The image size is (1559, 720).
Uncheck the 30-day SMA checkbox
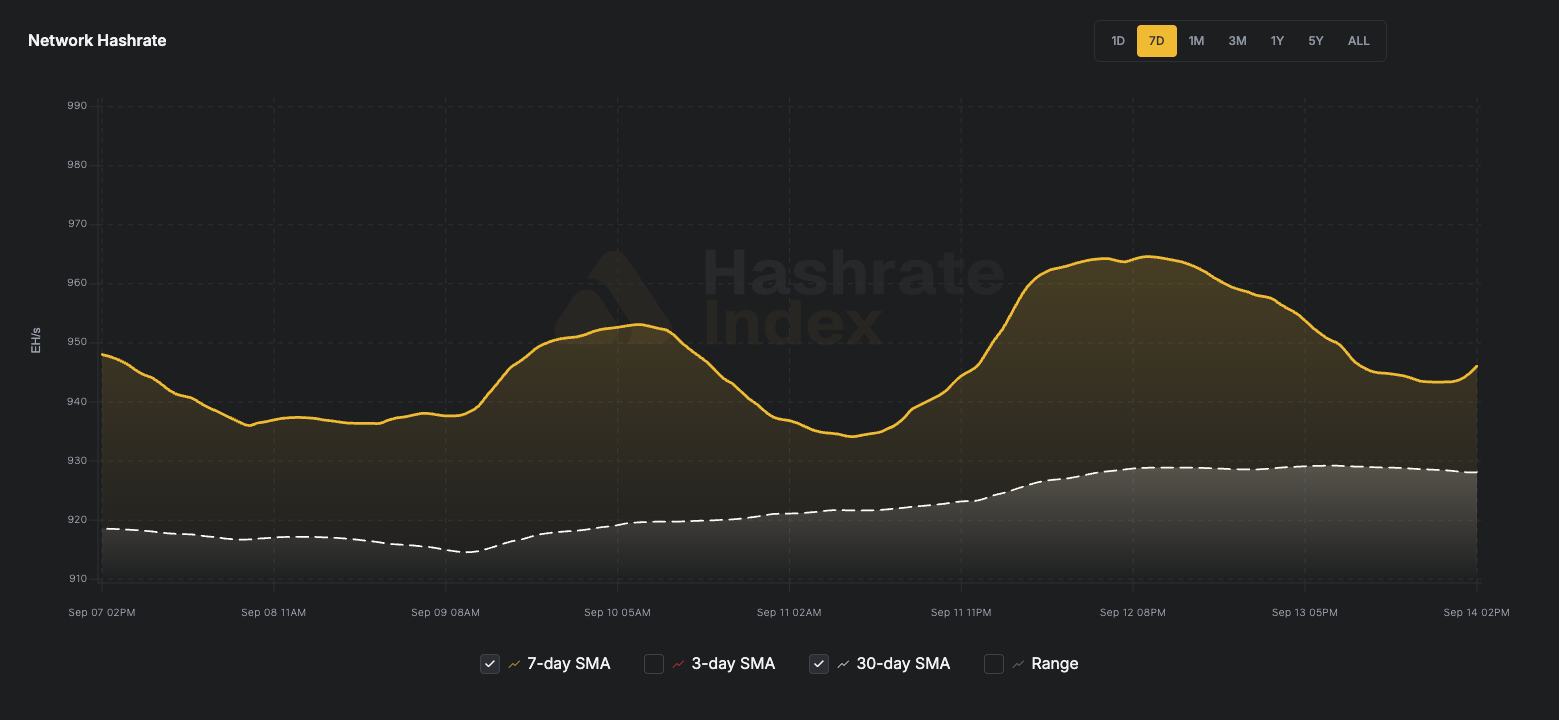819,664
